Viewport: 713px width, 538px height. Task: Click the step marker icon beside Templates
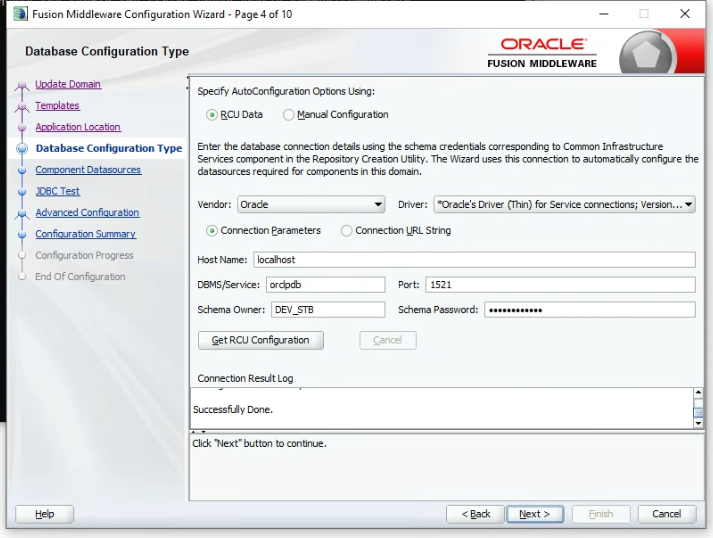[21, 107]
